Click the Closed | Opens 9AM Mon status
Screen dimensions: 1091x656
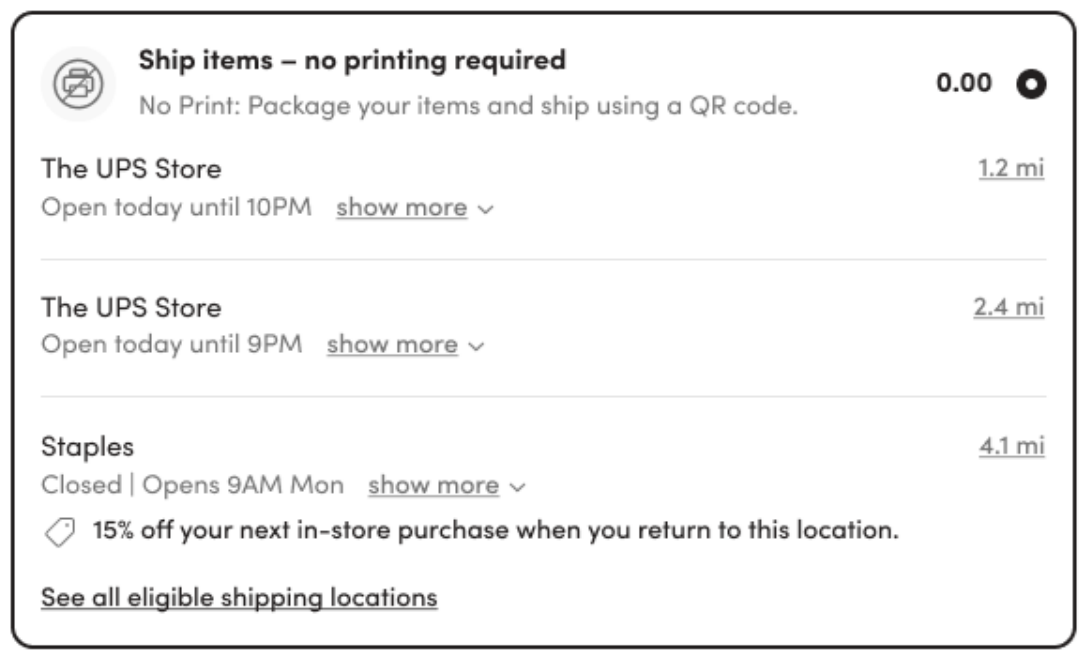coord(192,486)
